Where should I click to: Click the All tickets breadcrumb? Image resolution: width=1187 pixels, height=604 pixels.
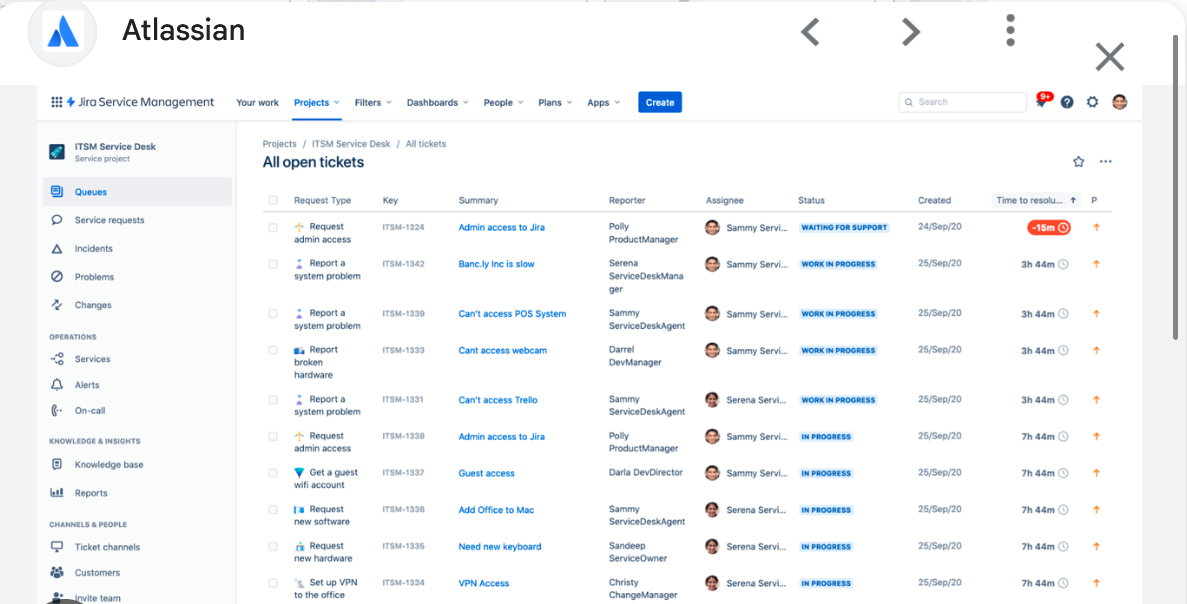tap(425, 144)
